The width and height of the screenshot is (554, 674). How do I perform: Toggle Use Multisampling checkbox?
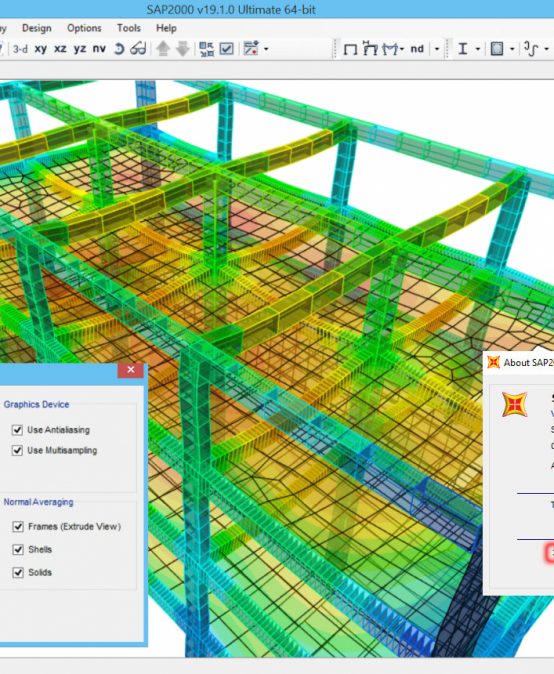(17, 450)
